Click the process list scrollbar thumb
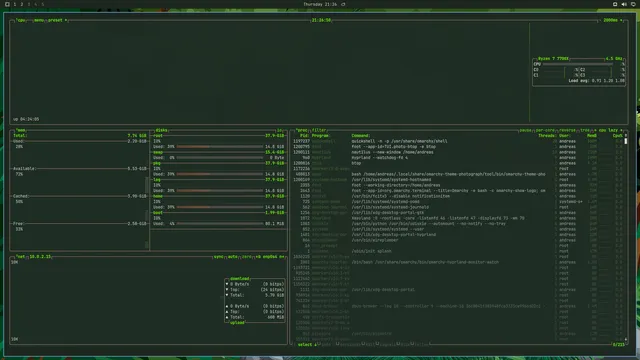The height and width of the screenshot is (360, 640). click(626, 141)
